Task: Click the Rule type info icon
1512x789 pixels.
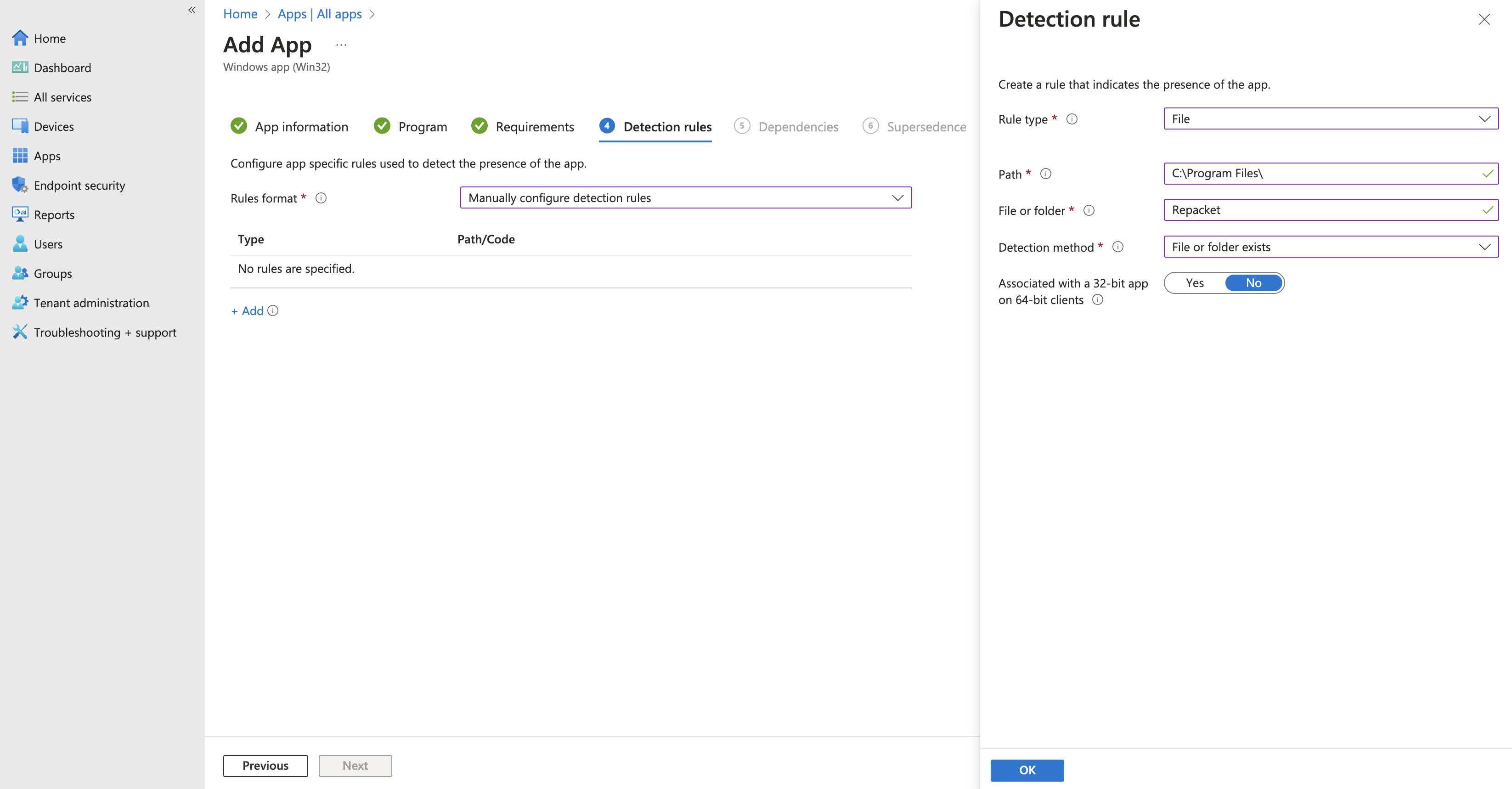Action: tap(1072, 119)
